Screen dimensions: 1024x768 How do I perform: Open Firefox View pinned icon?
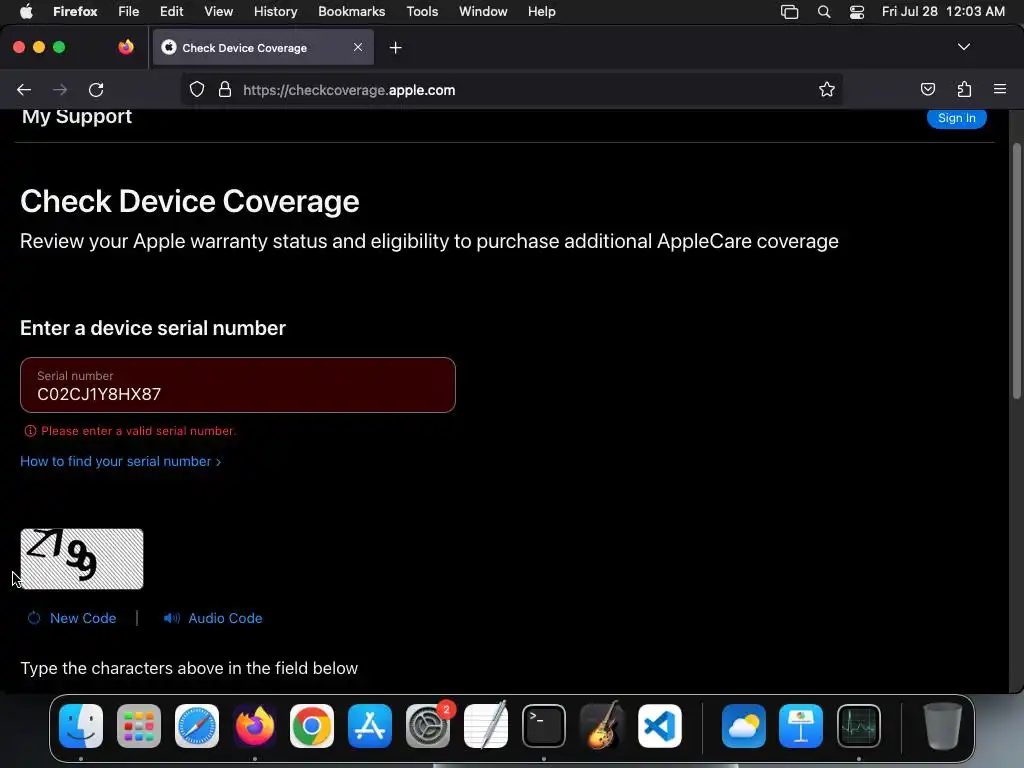(125, 47)
